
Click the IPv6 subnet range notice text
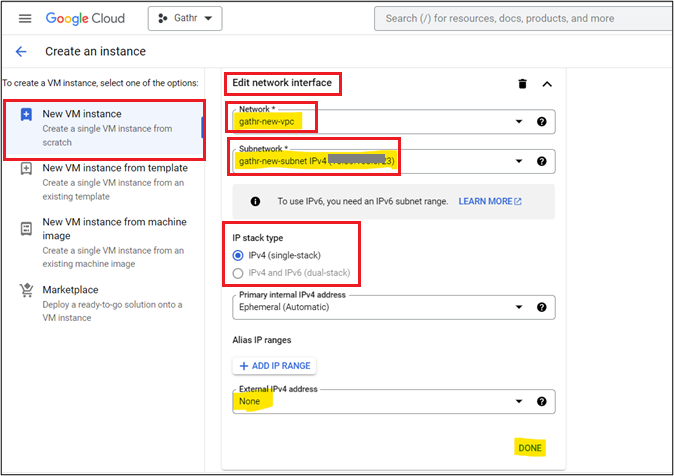362,201
